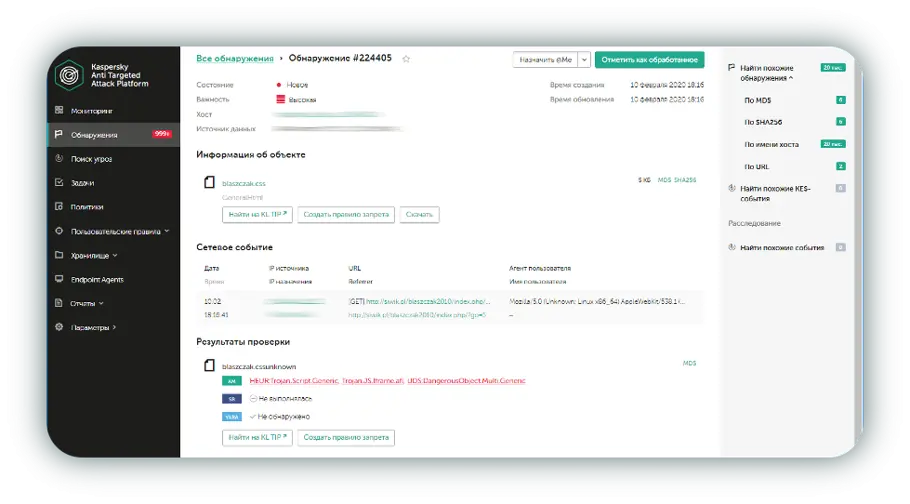Open Поиск угроз menu item
The height and width of the screenshot is (504, 910).
91,159
